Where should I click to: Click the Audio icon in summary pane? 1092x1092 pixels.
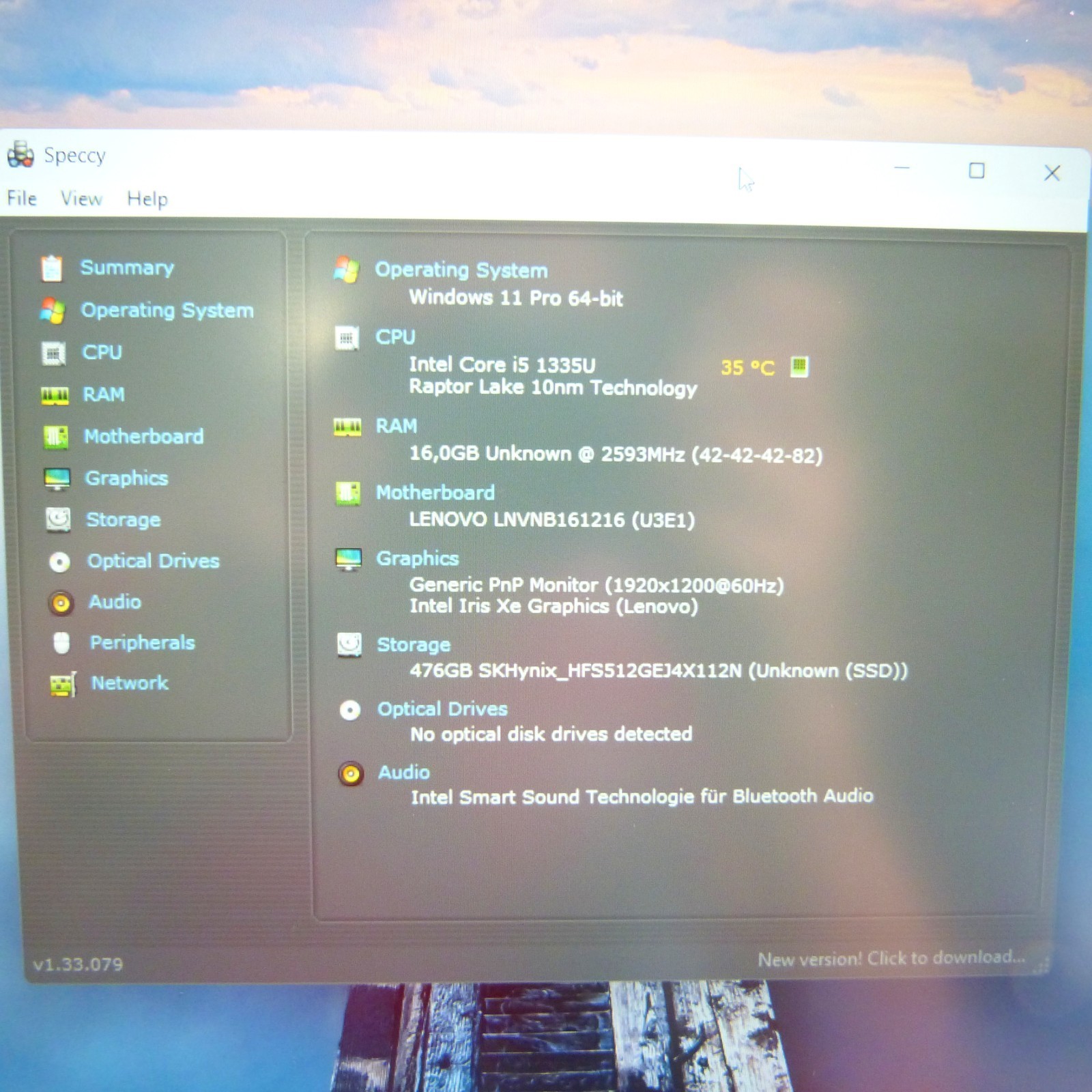click(x=351, y=774)
